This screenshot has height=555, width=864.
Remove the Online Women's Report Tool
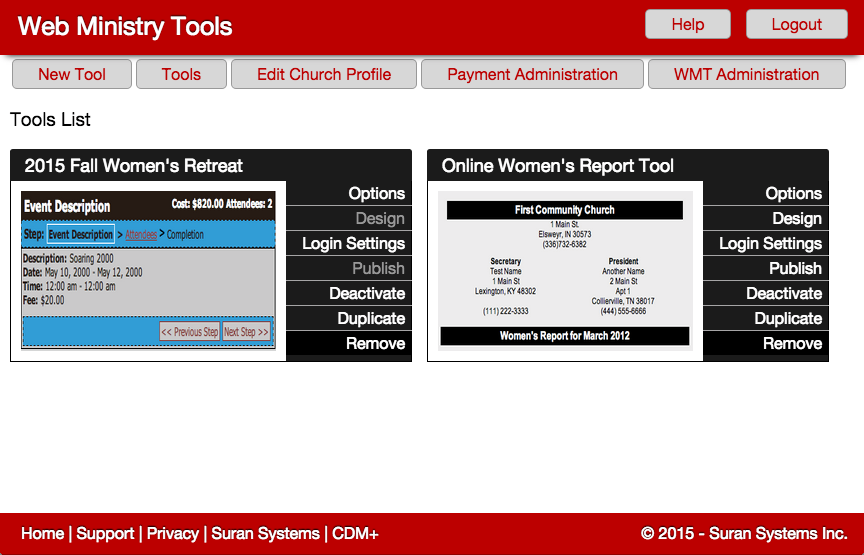792,344
